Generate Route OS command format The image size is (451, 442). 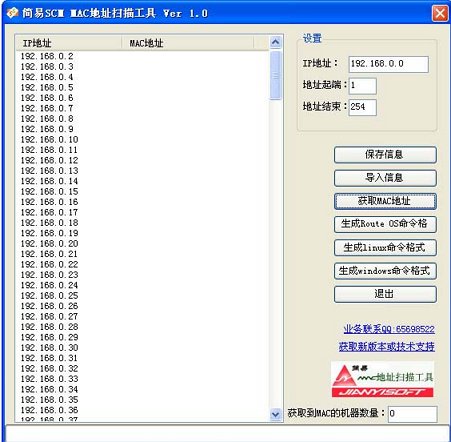(385, 224)
